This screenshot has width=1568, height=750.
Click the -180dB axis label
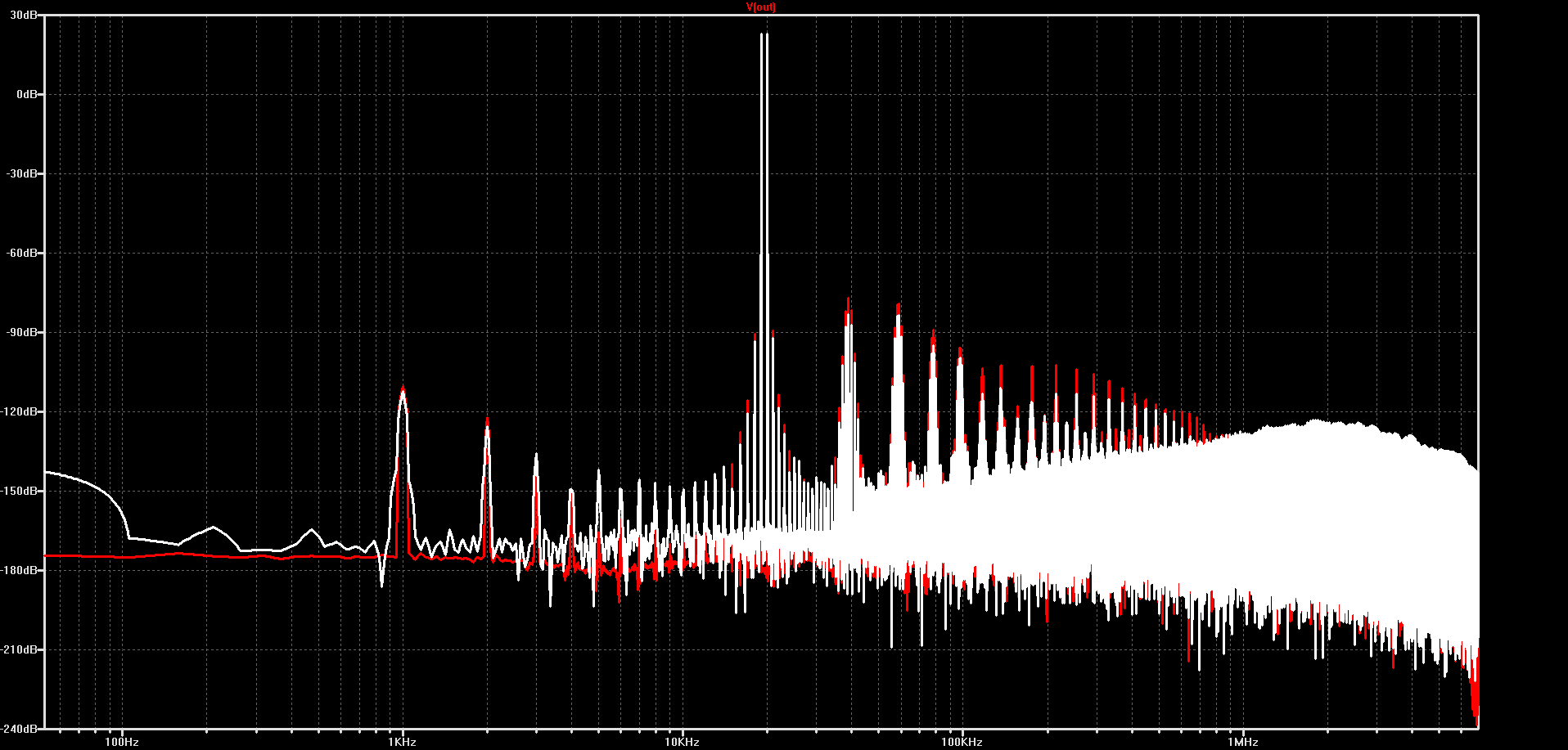pyautogui.click(x=19, y=571)
